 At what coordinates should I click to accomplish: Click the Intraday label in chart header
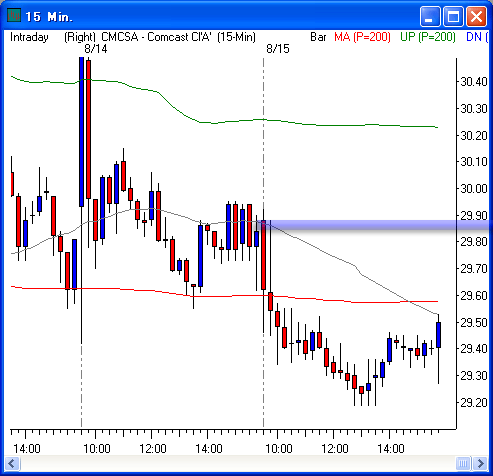pyautogui.click(x=29, y=37)
